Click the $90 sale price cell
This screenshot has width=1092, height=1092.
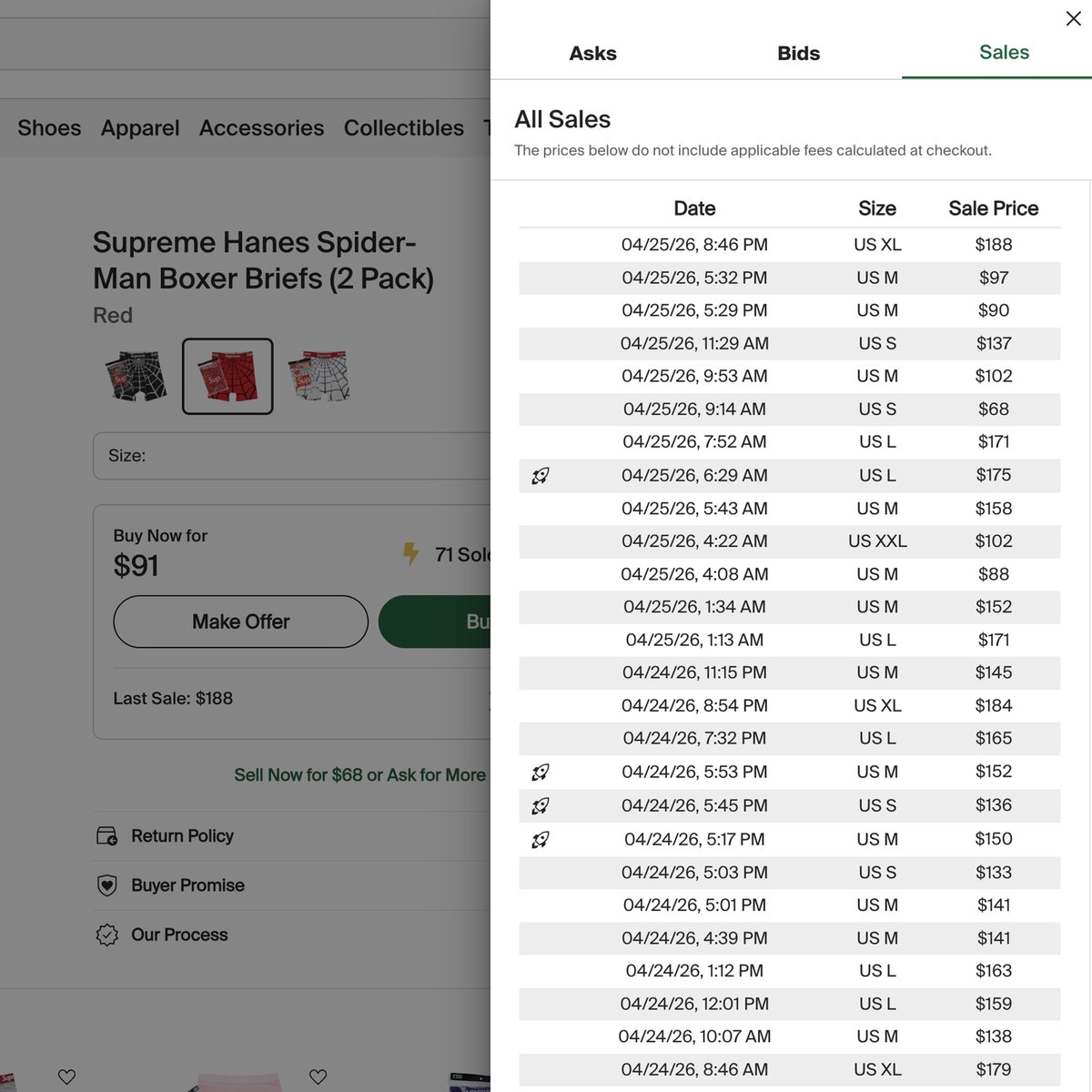click(994, 310)
